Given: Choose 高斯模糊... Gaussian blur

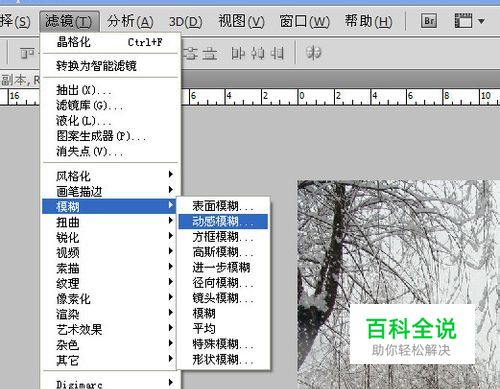Looking at the screenshot, I should tap(223, 252).
